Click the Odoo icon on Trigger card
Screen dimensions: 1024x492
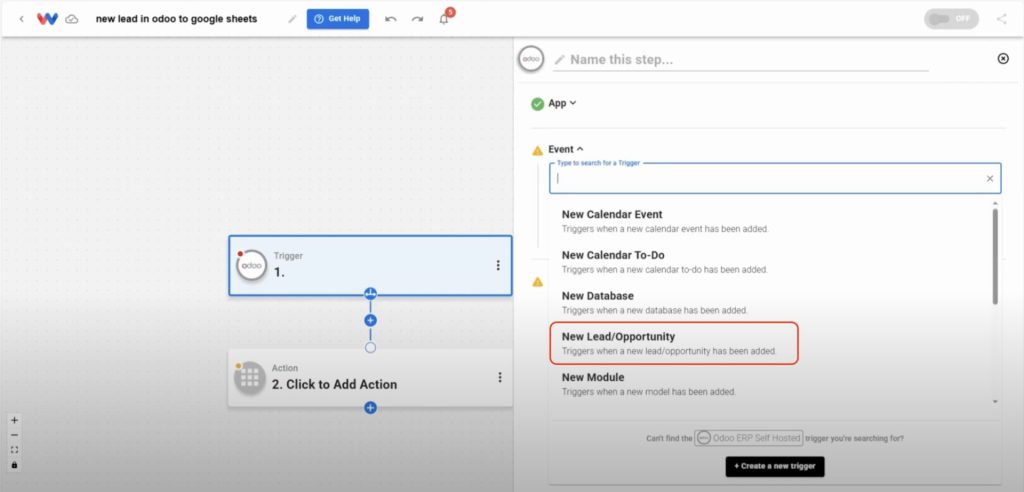pyautogui.click(x=251, y=266)
